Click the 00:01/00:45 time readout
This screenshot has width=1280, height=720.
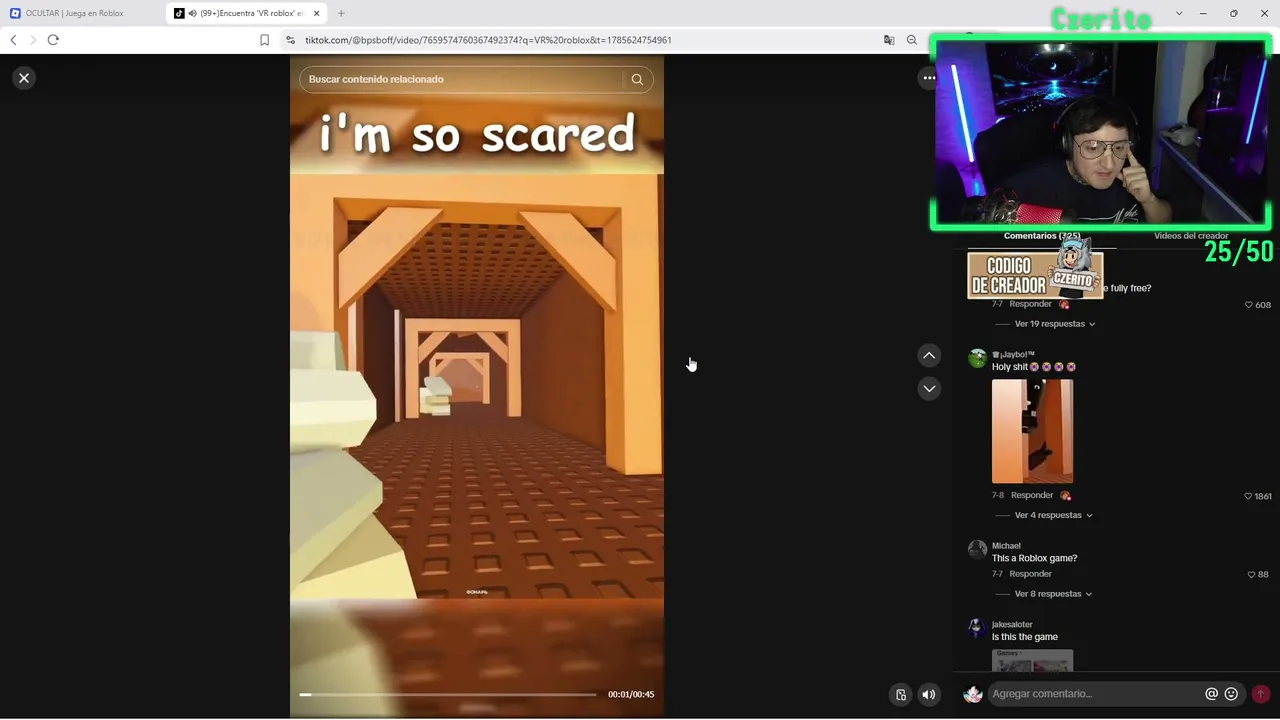pos(631,695)
